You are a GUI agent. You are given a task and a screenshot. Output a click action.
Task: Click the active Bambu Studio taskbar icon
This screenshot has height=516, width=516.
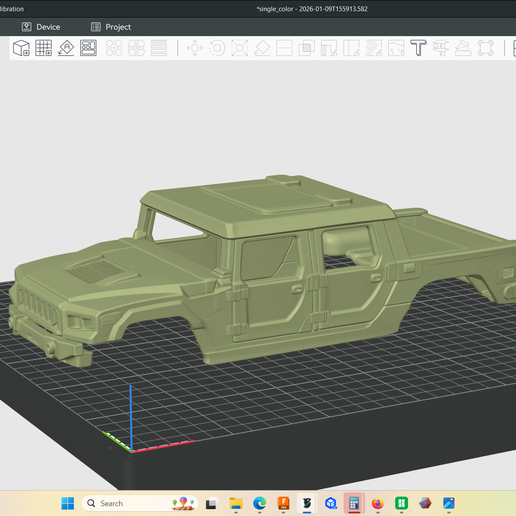pos(307,503)
